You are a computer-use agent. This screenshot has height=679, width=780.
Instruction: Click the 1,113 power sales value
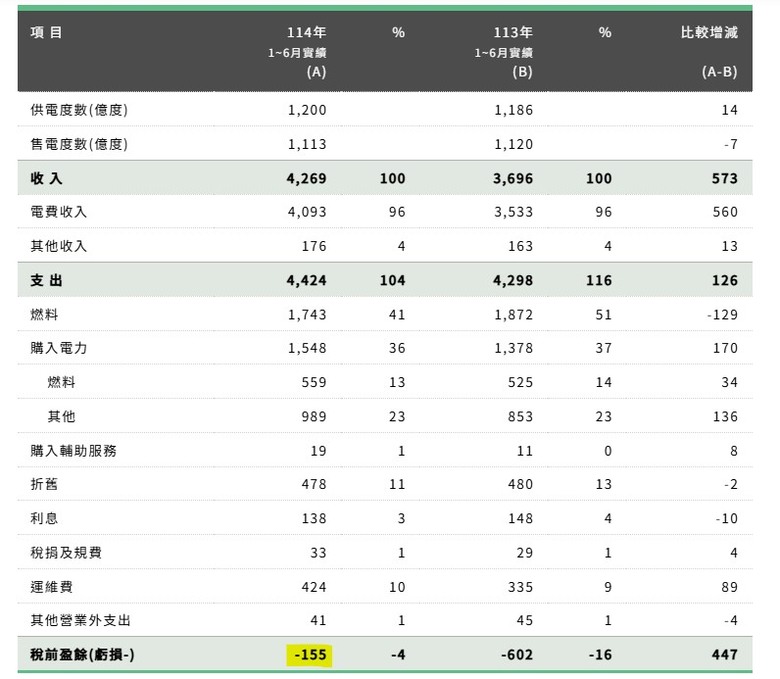point(307,145)
